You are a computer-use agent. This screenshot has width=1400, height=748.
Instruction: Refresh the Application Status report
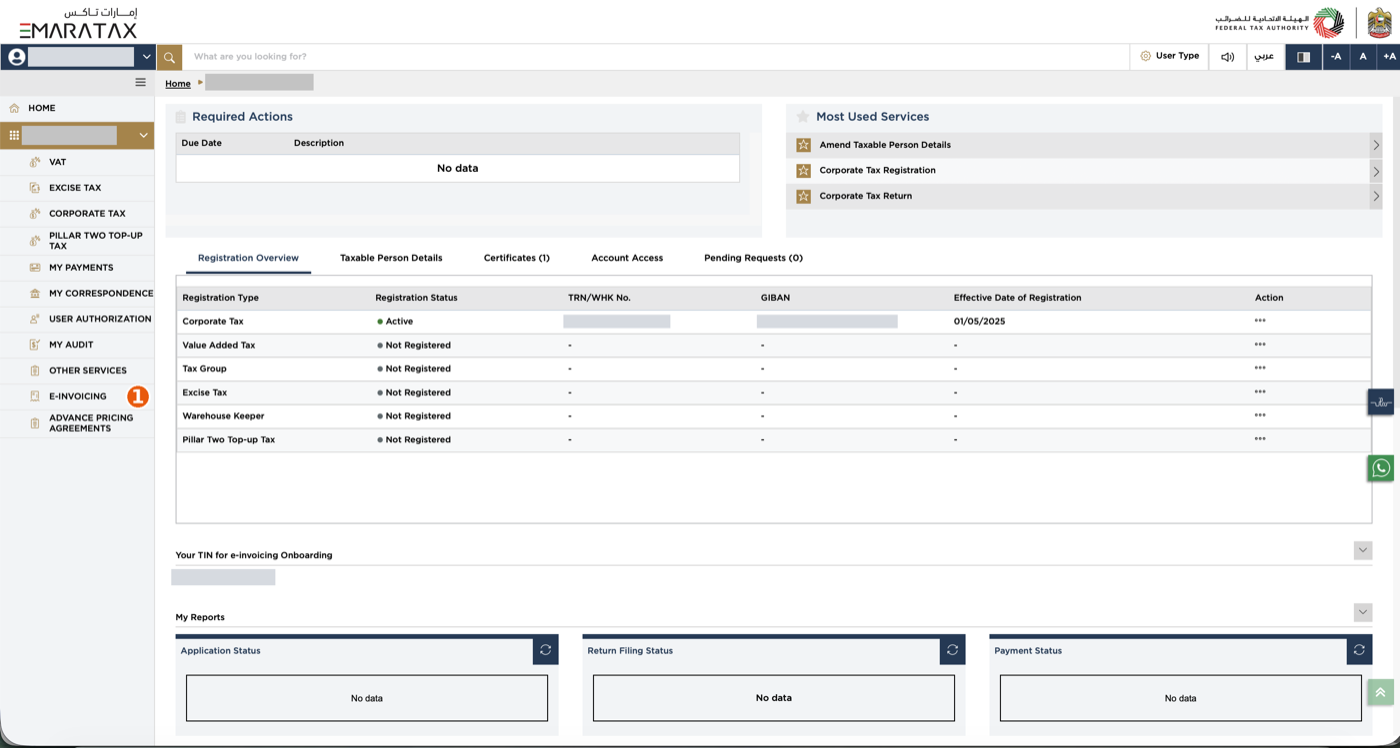pyautogui.click(x=545, y=650)
